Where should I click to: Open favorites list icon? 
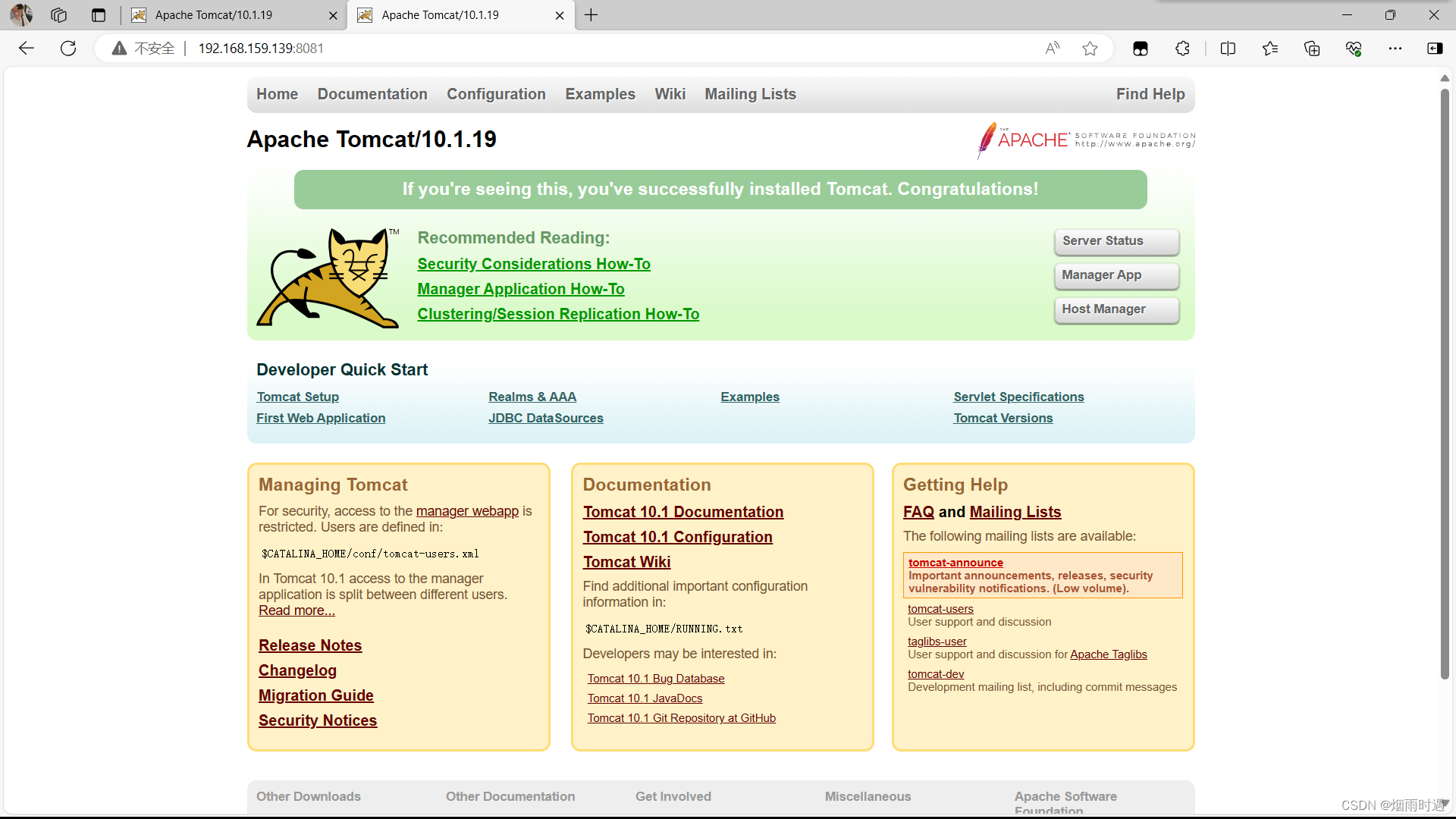[1270, 49]
